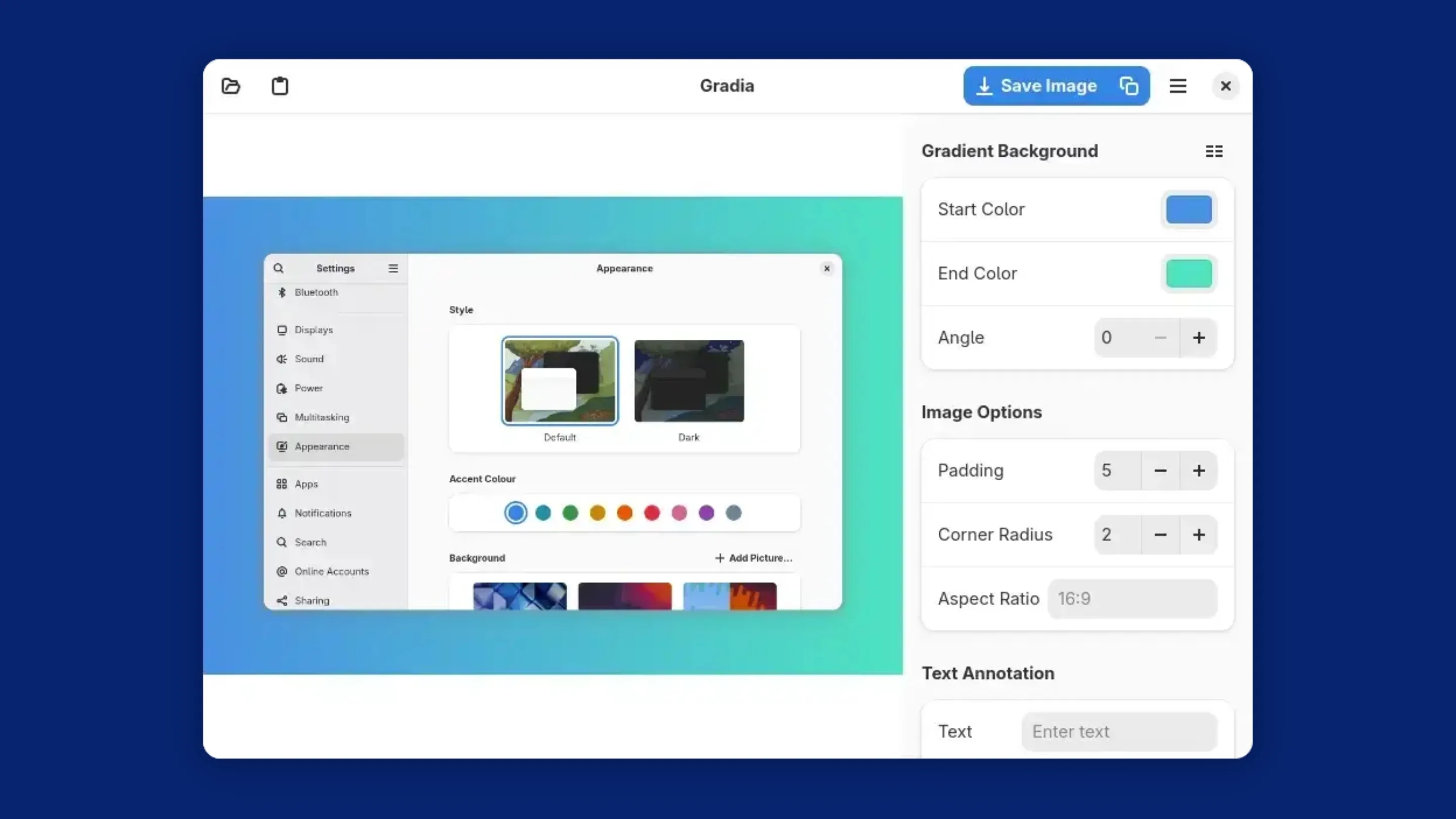Image resolution: width=1456 pixels, height=819 pixels.
Task: Select the orange accent colour
Action: pos(624,513)
